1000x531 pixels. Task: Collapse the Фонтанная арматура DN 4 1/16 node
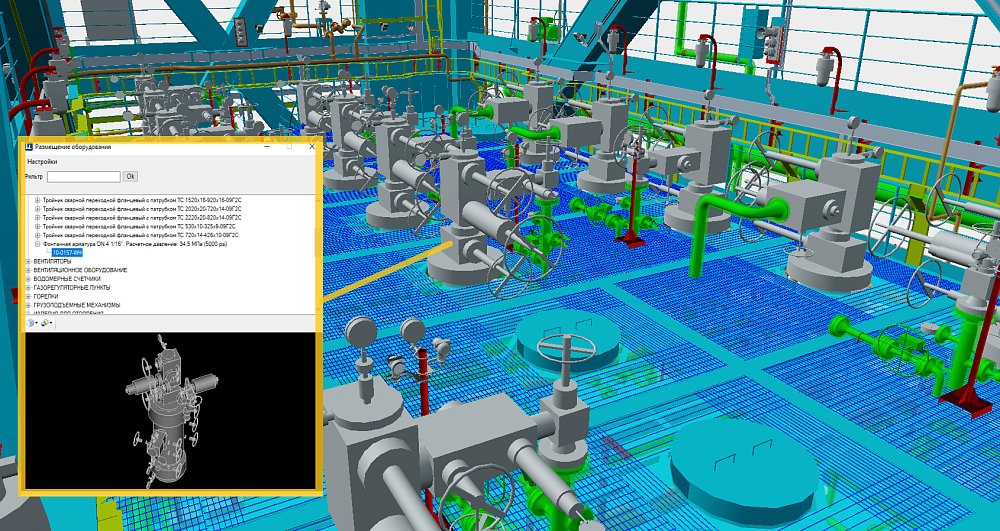(37, 243)
